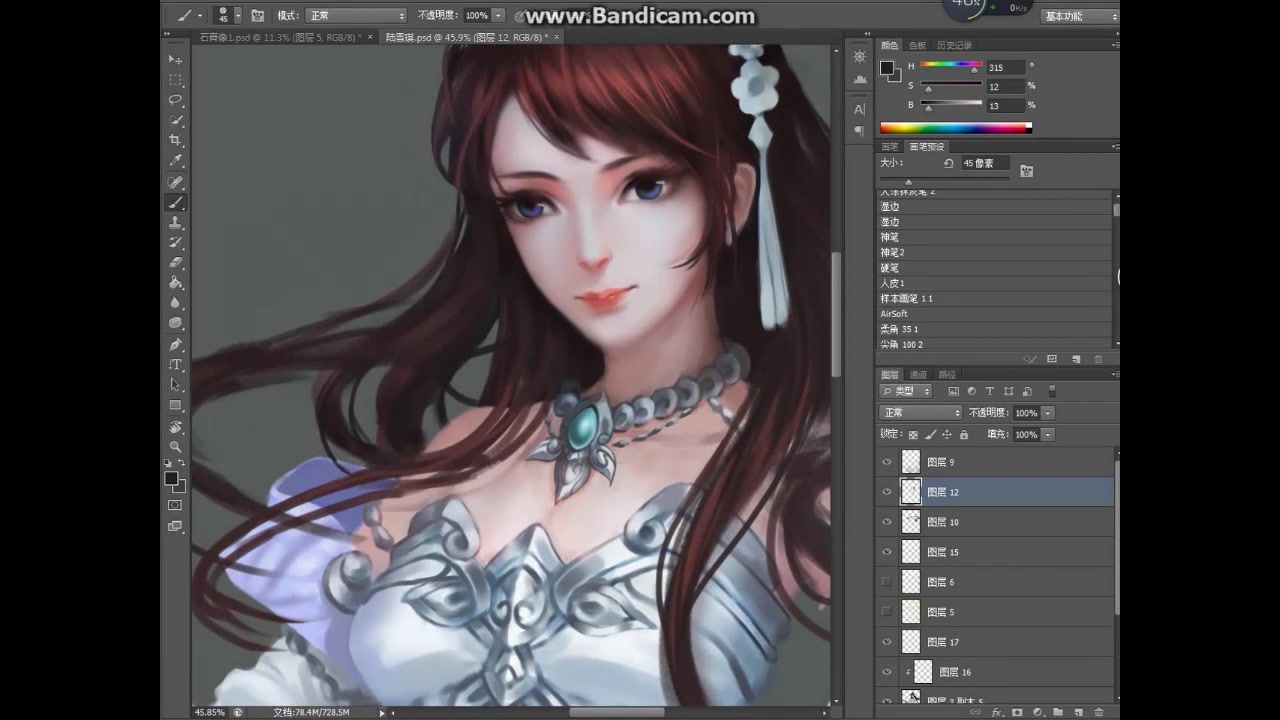1280x720 pixels.
Task: Open the Brush panel toggle in options bar
Action: pos(257,16)
